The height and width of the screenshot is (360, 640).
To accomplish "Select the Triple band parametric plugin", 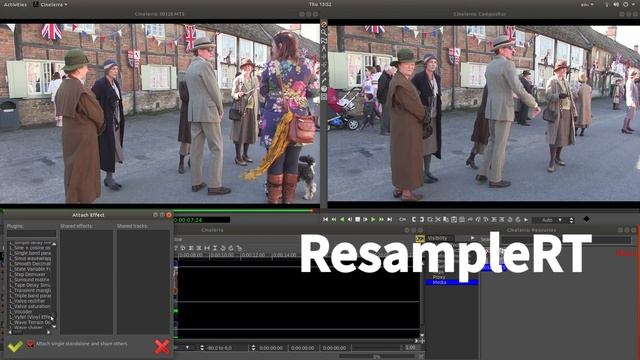I will point(30,296).
